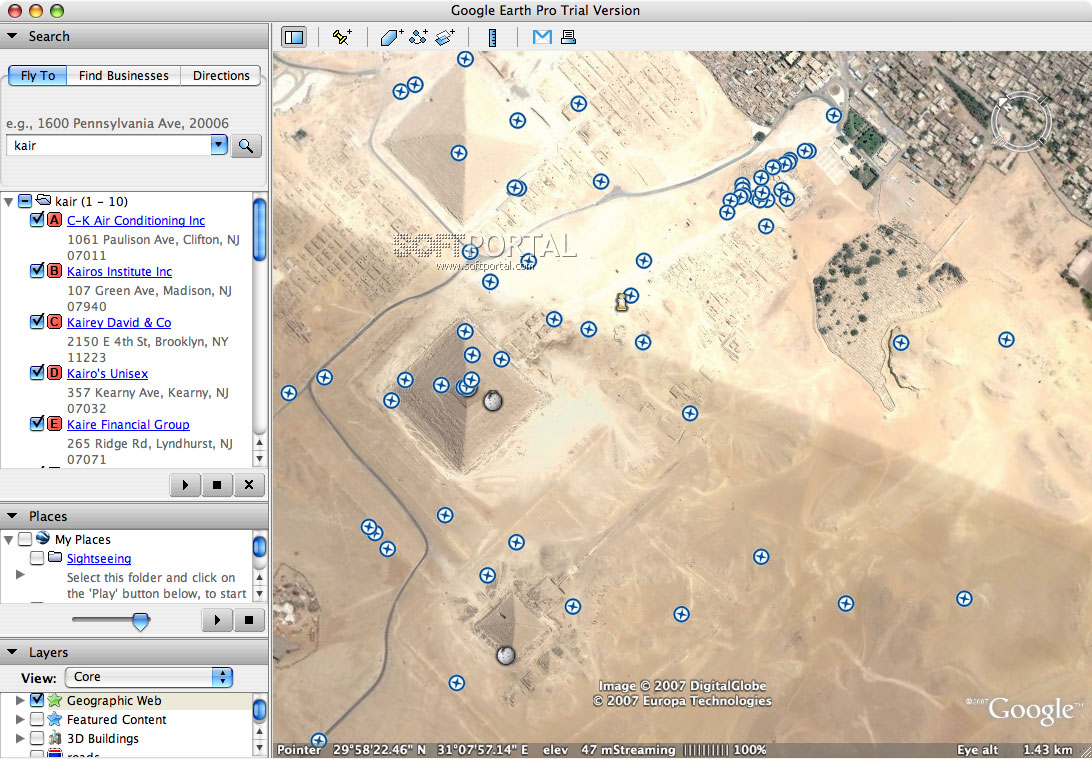
Task: Click the yellow placemark near map center
Action: click(x=621, y=302)
